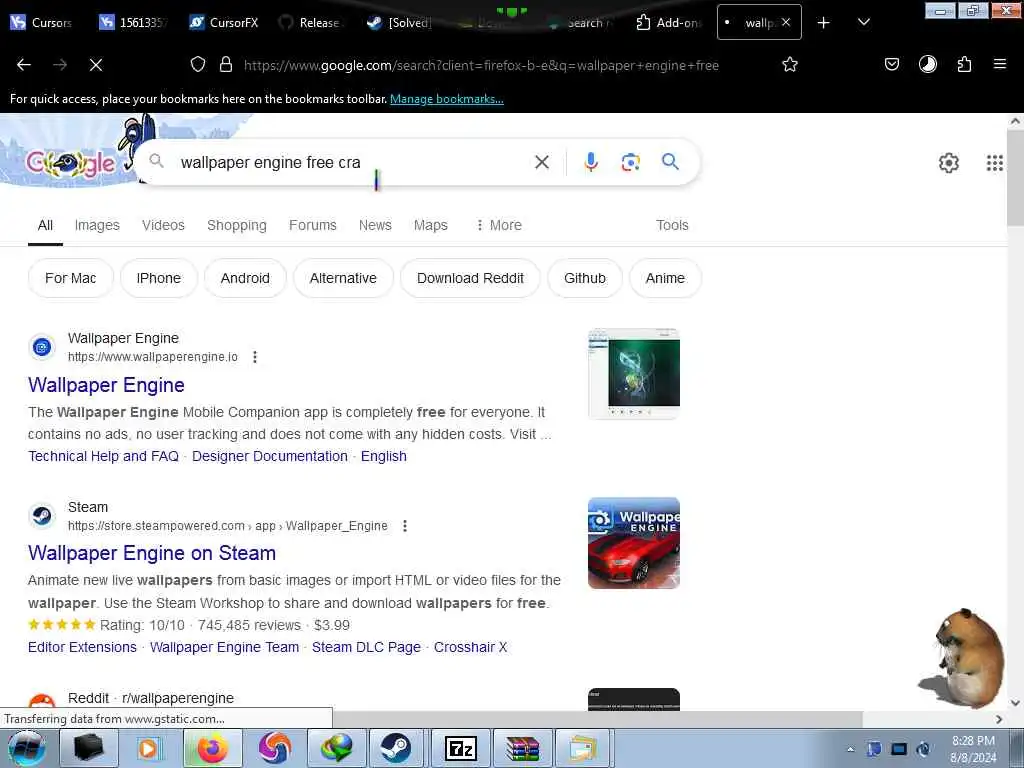Open Wallpaper Engine on Steam link
The width and height of the screenshot is (1024, 768).
point(152,553)
